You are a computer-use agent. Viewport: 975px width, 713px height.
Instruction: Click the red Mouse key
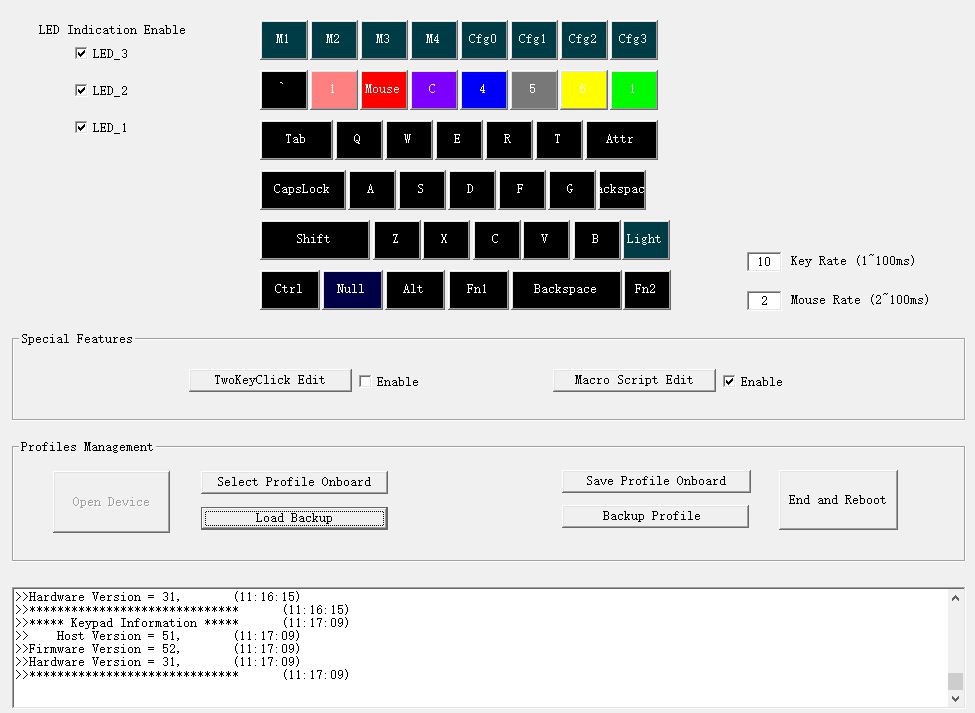384,90
